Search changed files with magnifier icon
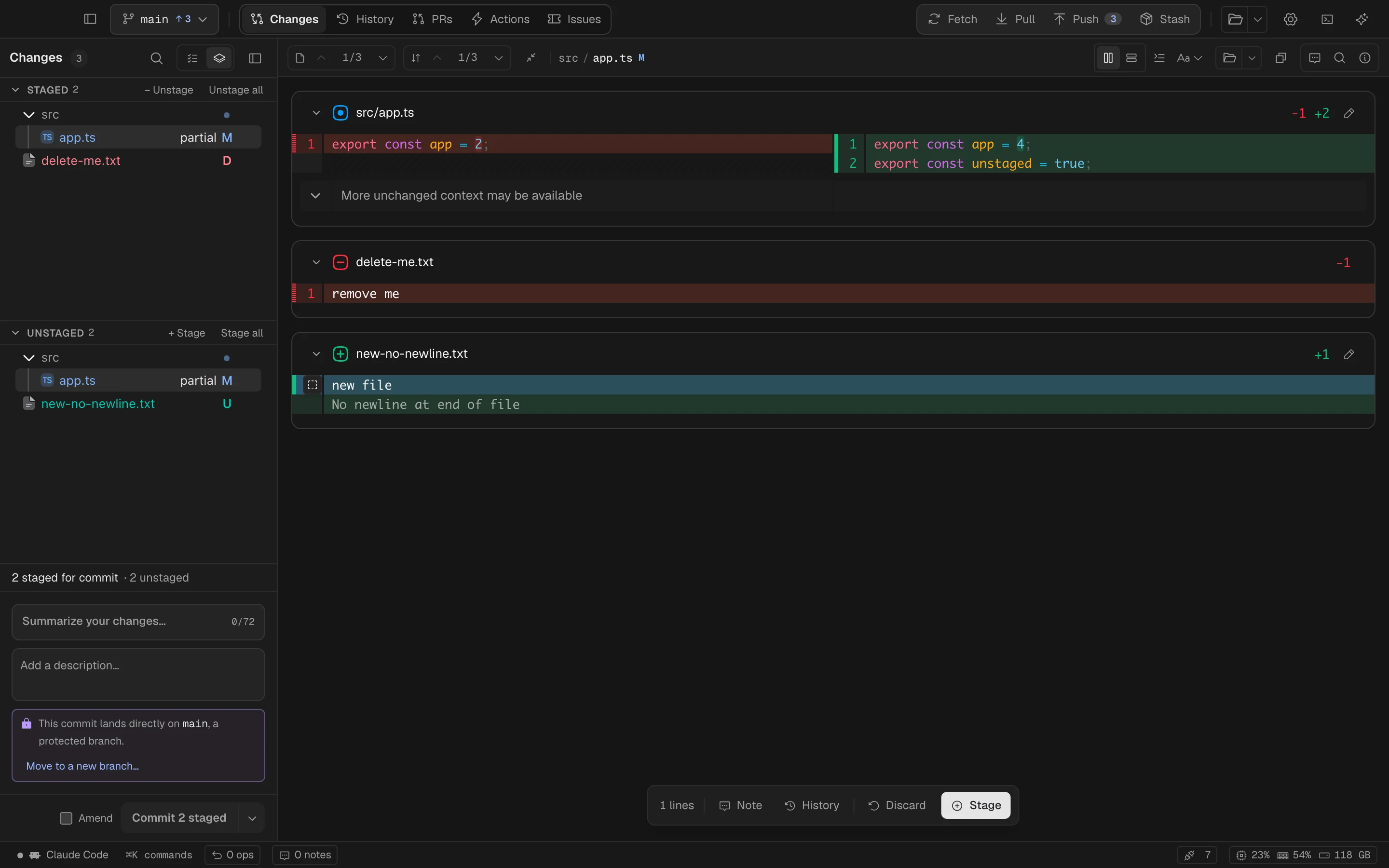 (x=157, y=58)
